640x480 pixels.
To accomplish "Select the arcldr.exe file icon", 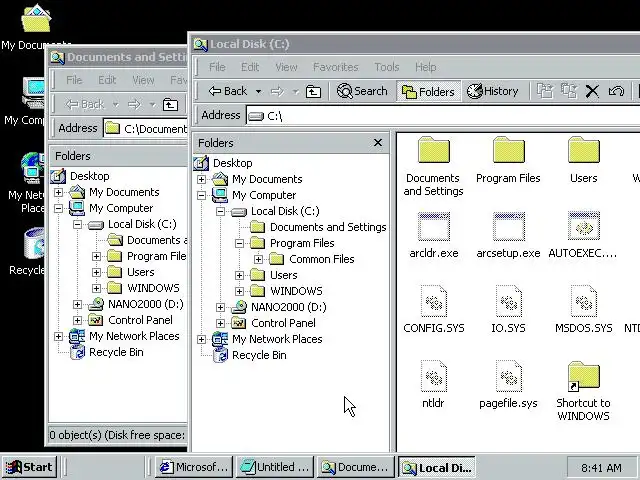I will 433,226.
